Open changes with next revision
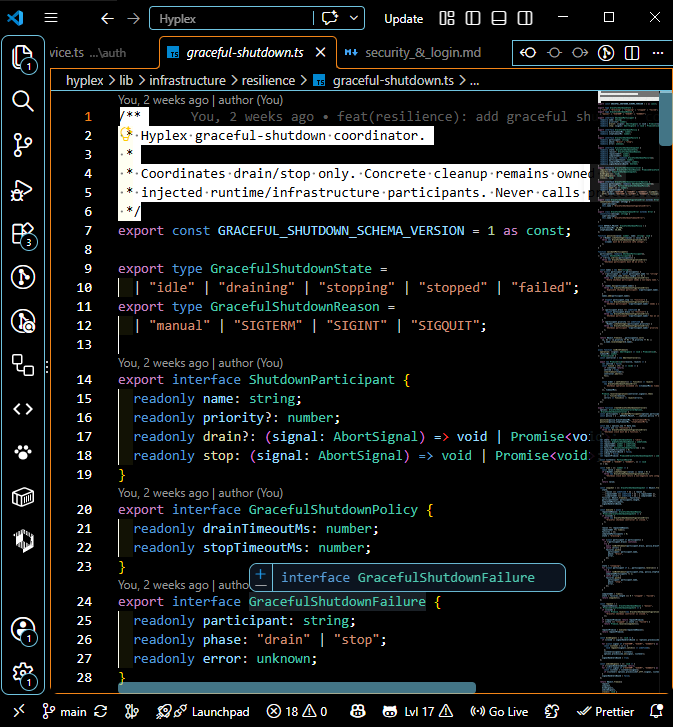 click(x=579, y=53)
